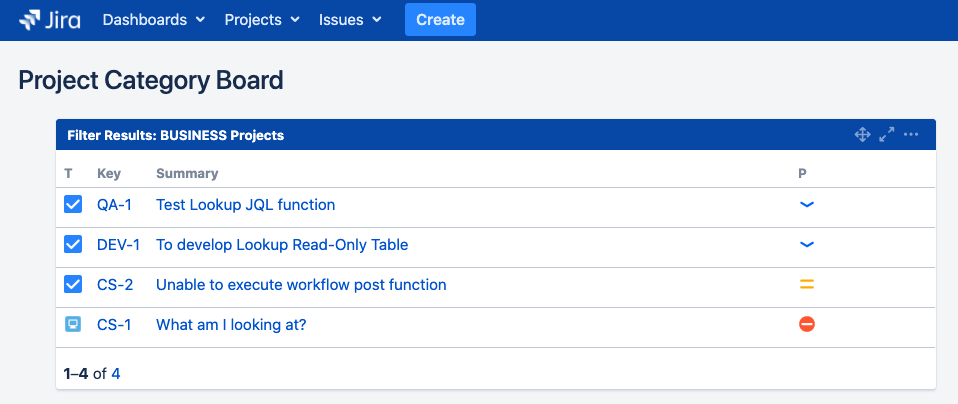Open the Dashboards dropdown menu
This screenshot has height=404, width=958.
point(154,20)
